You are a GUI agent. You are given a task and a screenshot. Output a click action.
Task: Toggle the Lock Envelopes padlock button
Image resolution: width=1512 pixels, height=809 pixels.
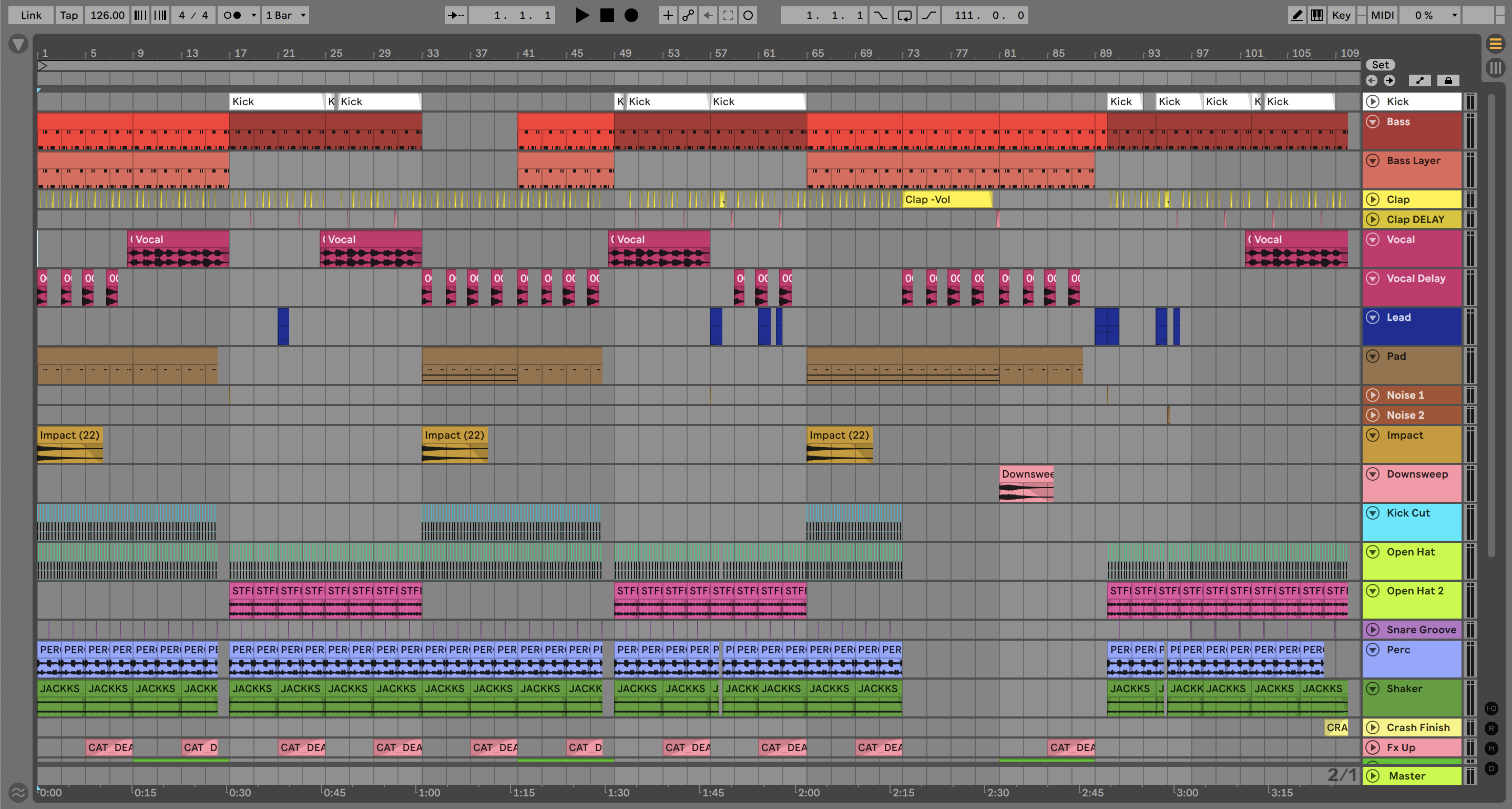point(1448,80)
